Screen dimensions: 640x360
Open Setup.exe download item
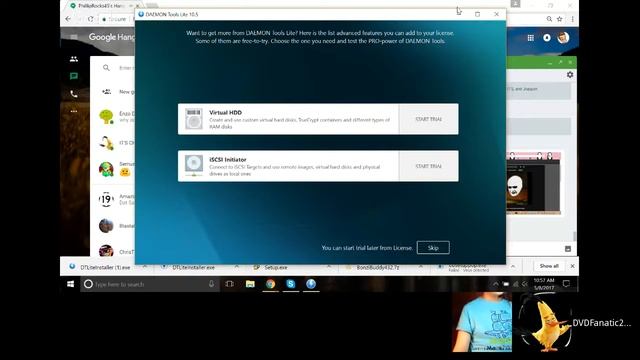(x=271, y=267)
